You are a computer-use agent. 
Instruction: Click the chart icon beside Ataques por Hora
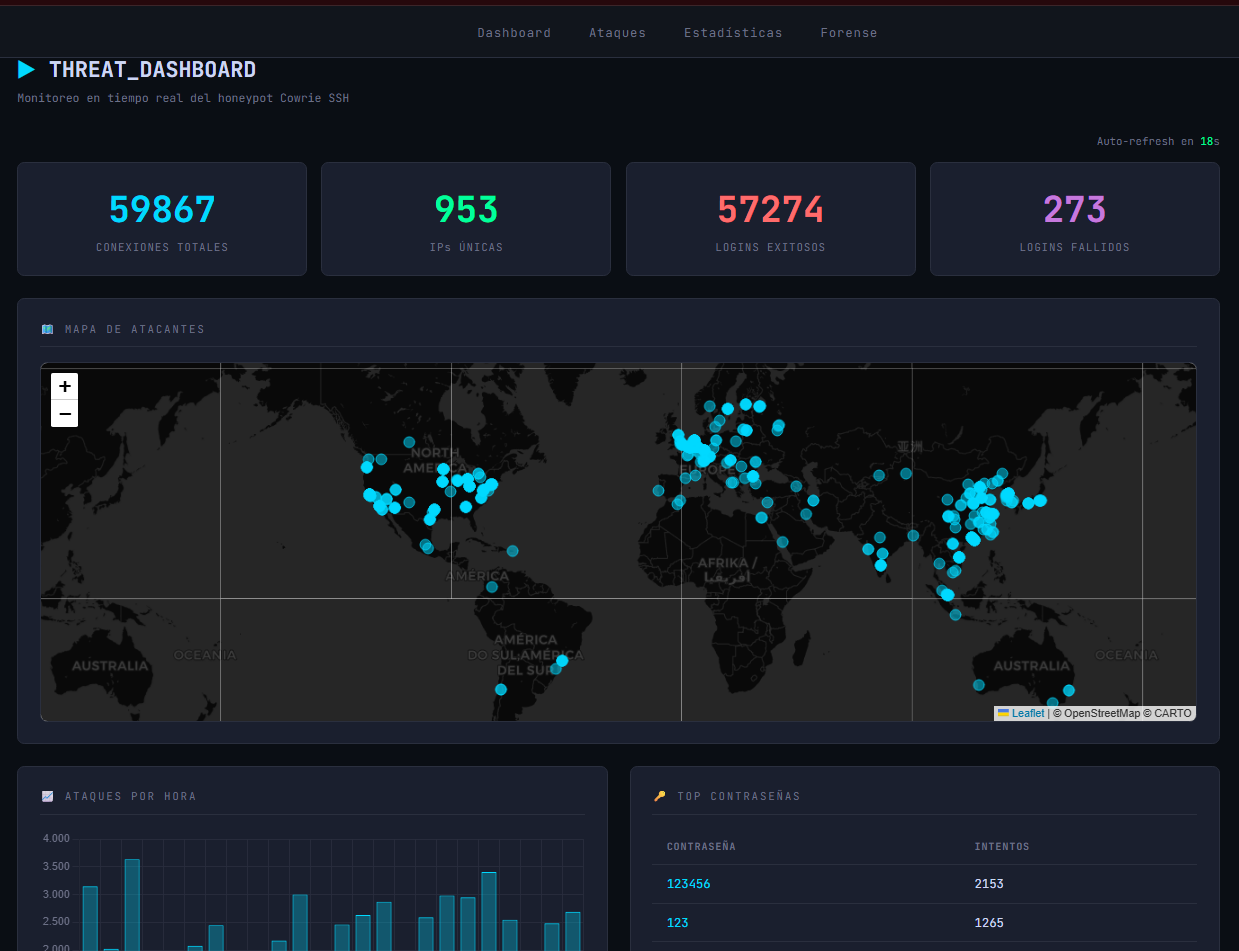[x=47, y=796]
